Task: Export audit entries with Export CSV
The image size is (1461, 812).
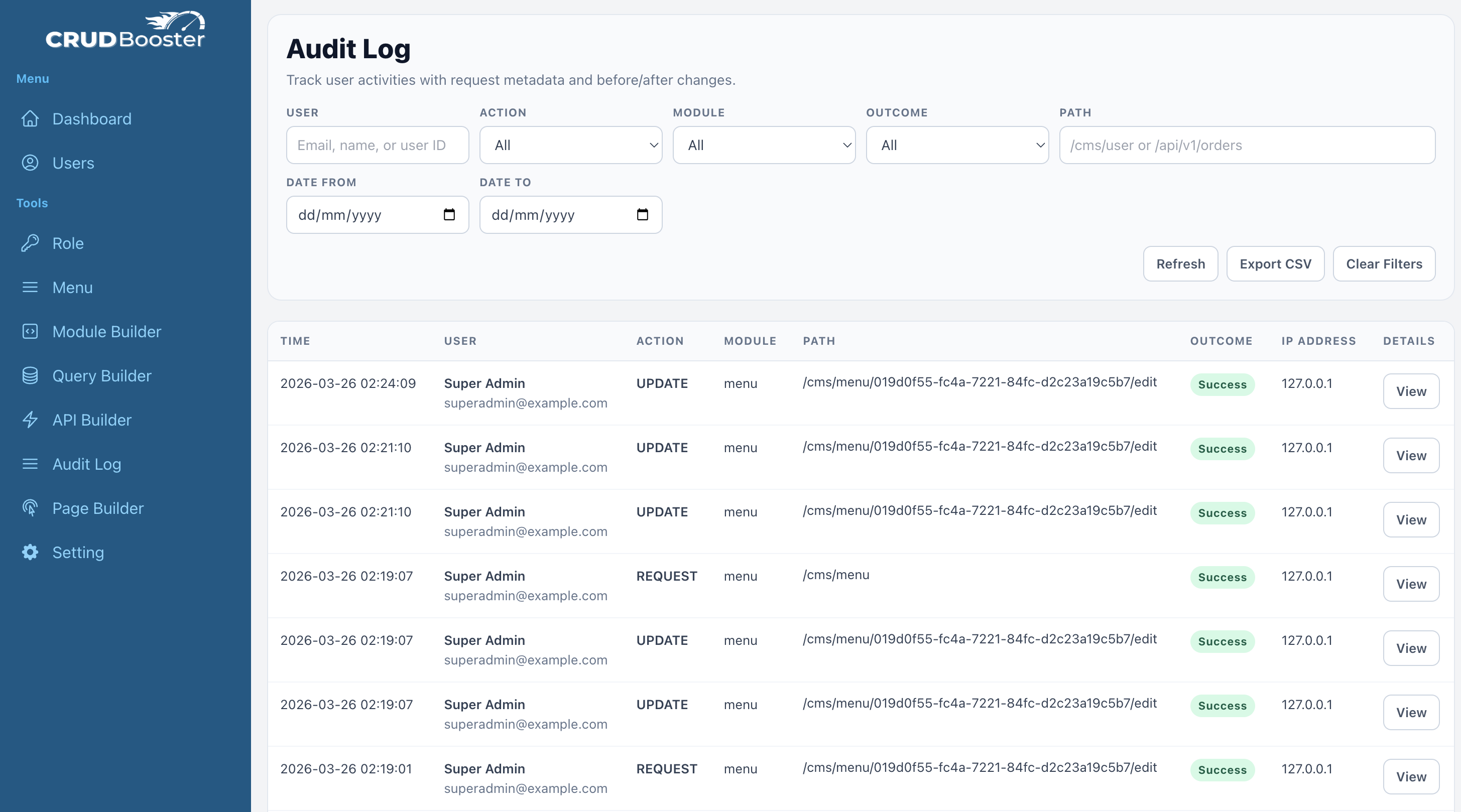Action: point(1275,263)
